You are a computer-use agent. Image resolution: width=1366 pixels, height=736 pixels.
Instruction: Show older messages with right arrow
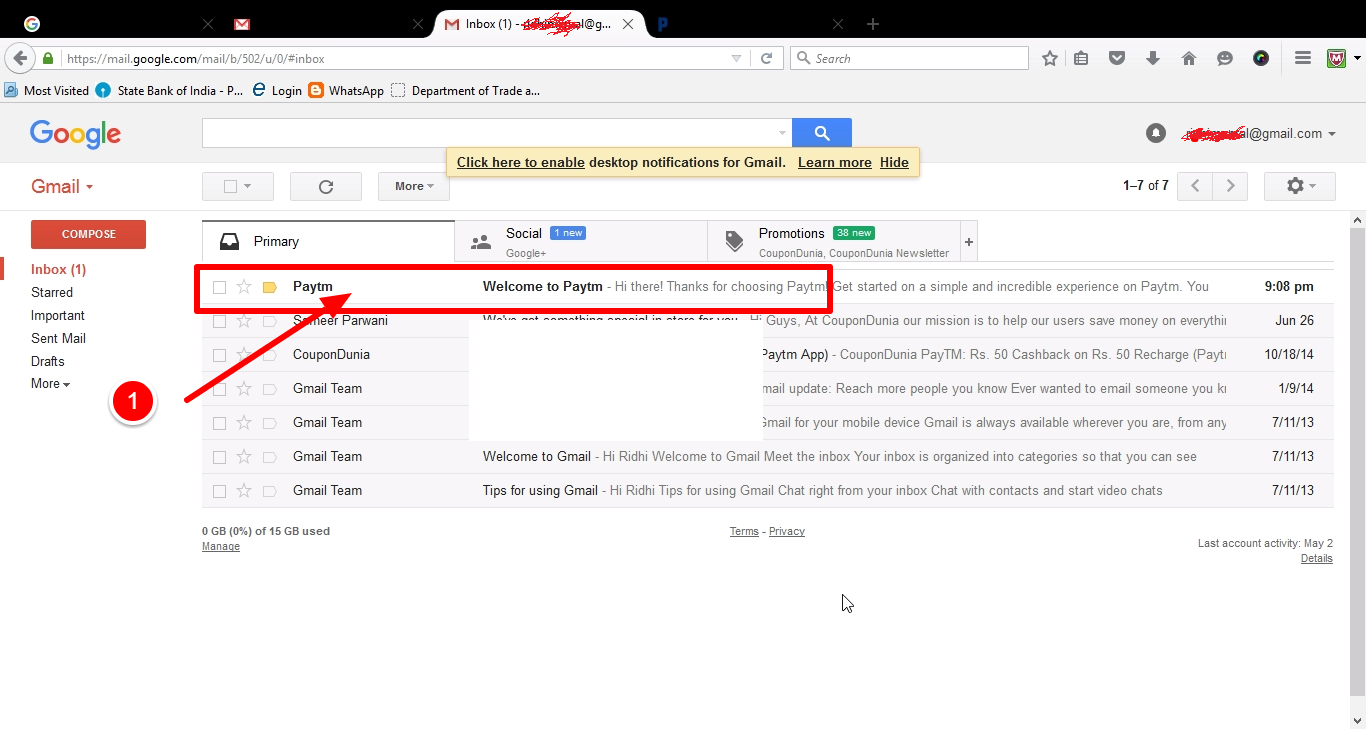tap(1231, 186)
